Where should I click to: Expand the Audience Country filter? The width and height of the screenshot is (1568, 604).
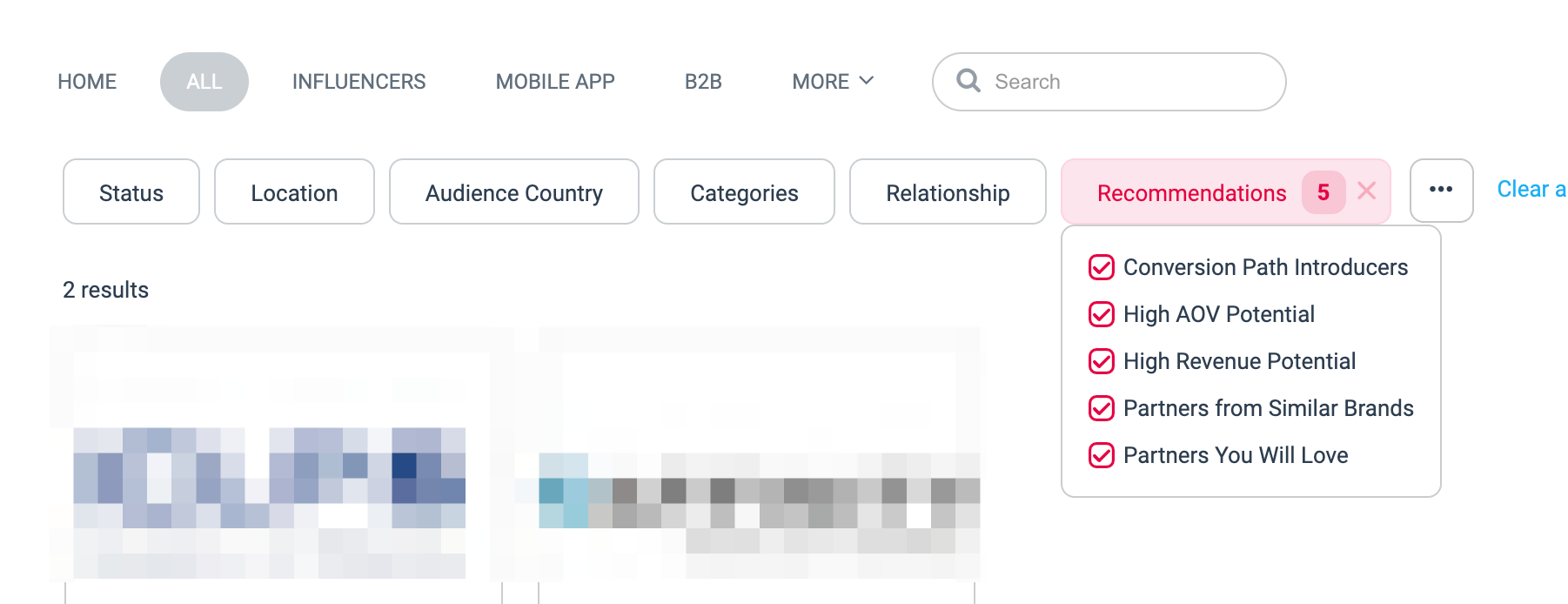[513, 192]
